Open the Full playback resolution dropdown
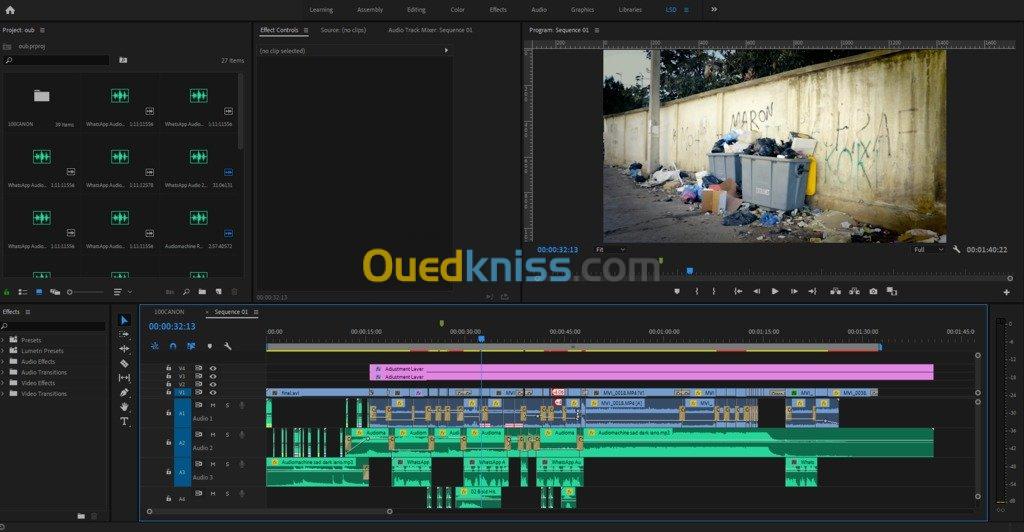This screenshot has height=532, width=1024. (929, 249)
